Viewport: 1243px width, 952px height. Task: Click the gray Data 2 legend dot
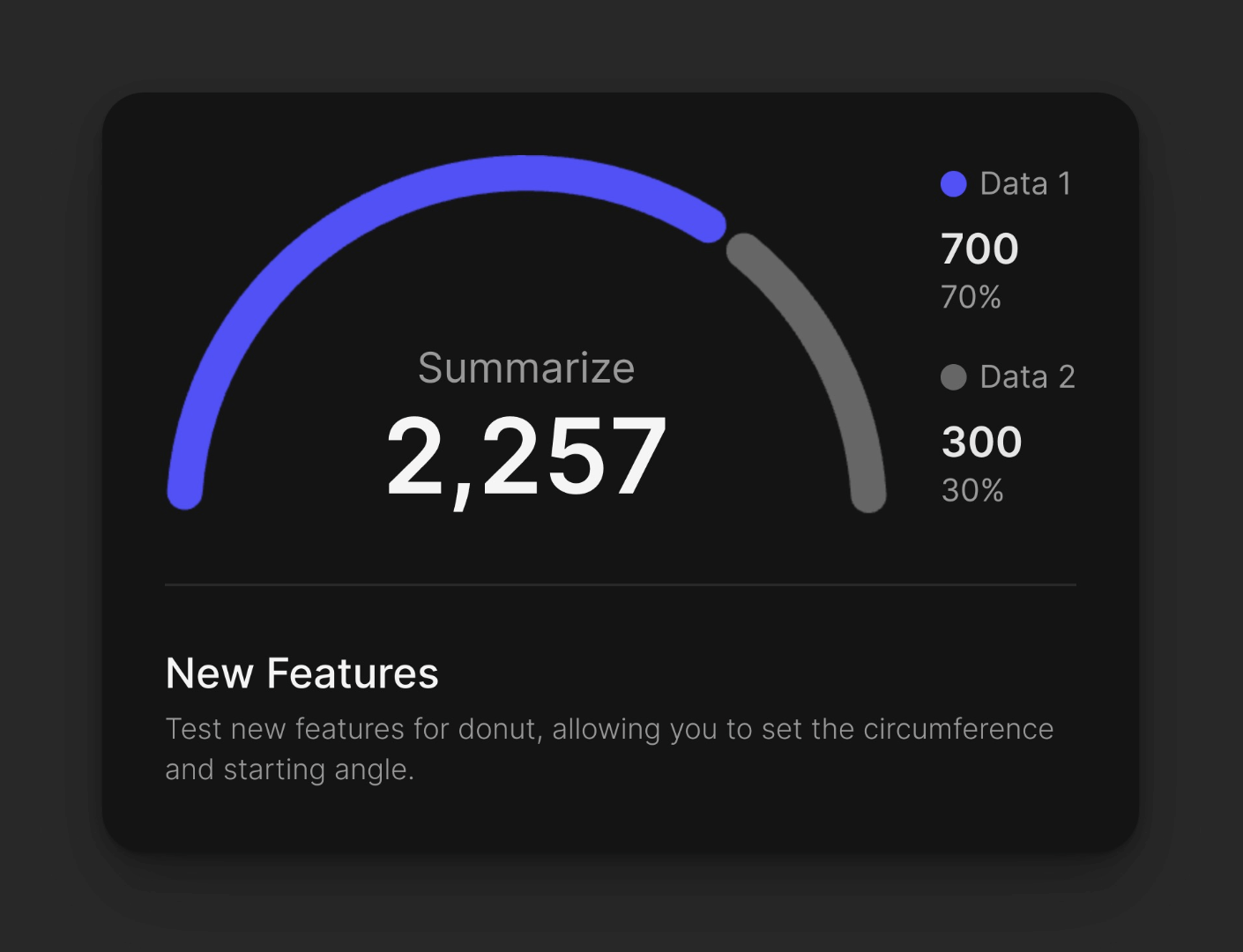point(954,377)
